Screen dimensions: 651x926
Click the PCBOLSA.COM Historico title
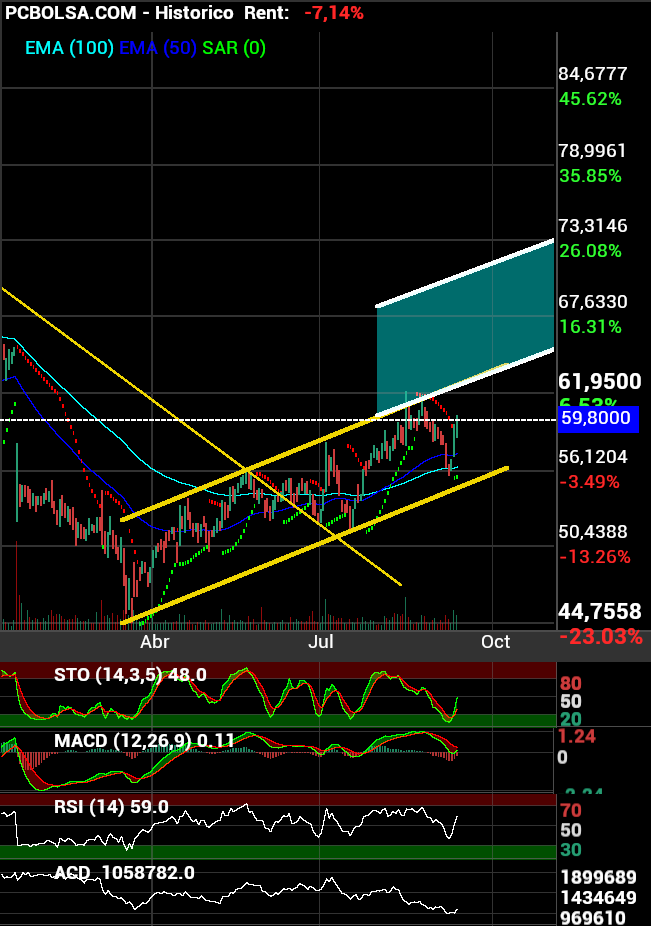tap(119, 13)
